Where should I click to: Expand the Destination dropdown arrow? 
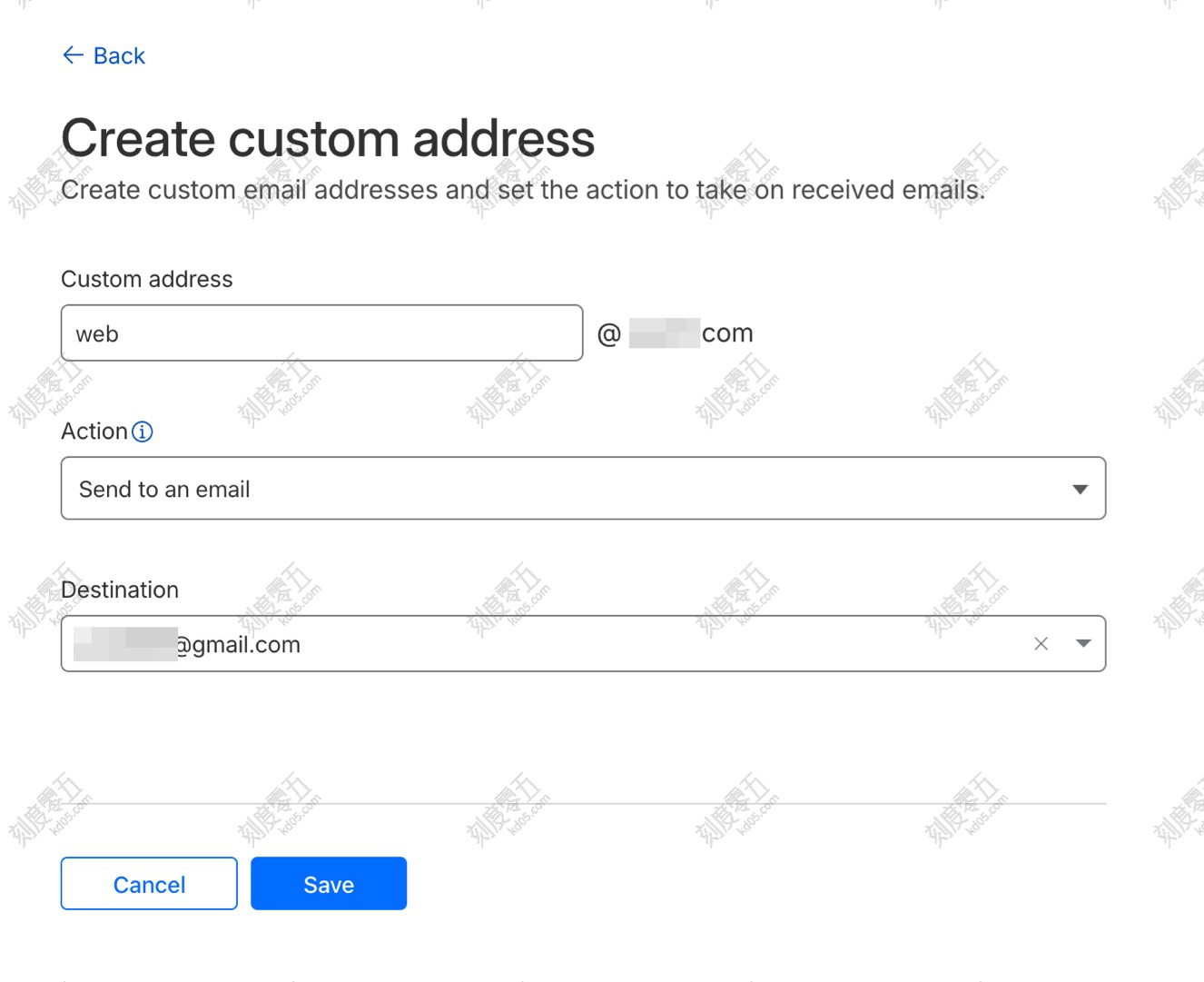[1082, 644]
